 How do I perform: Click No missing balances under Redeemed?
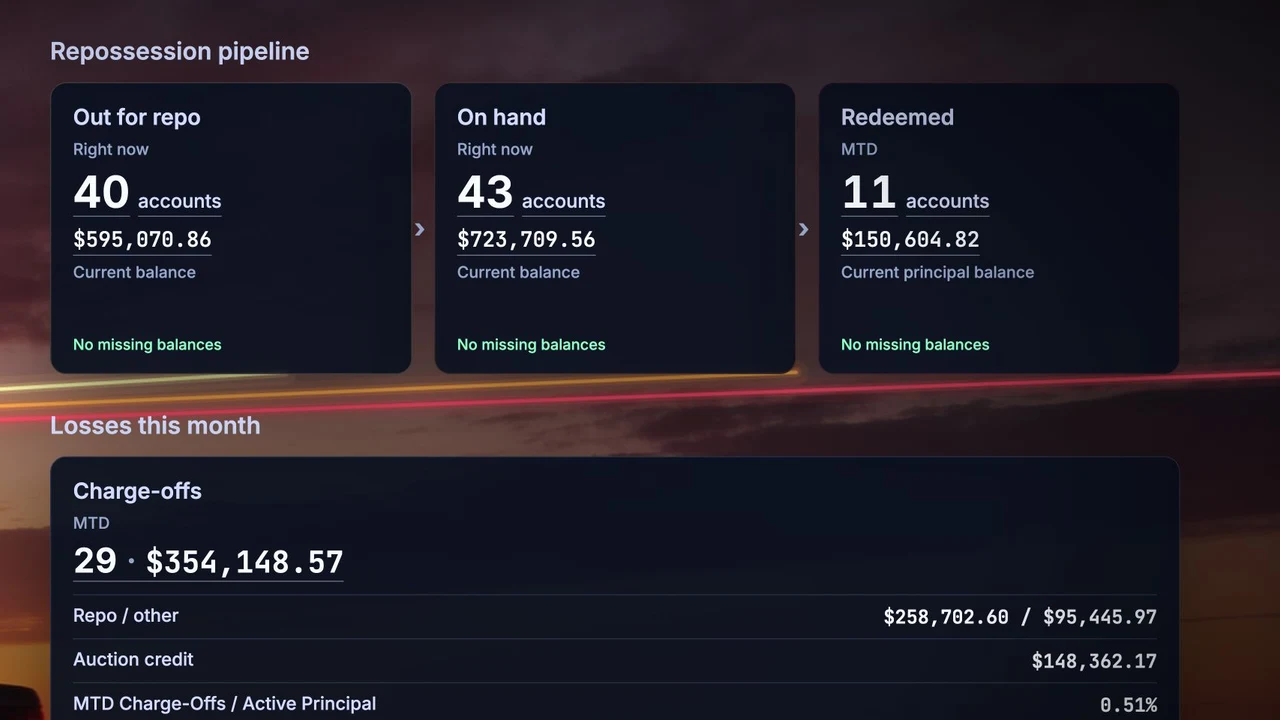[x=915, y=345]
